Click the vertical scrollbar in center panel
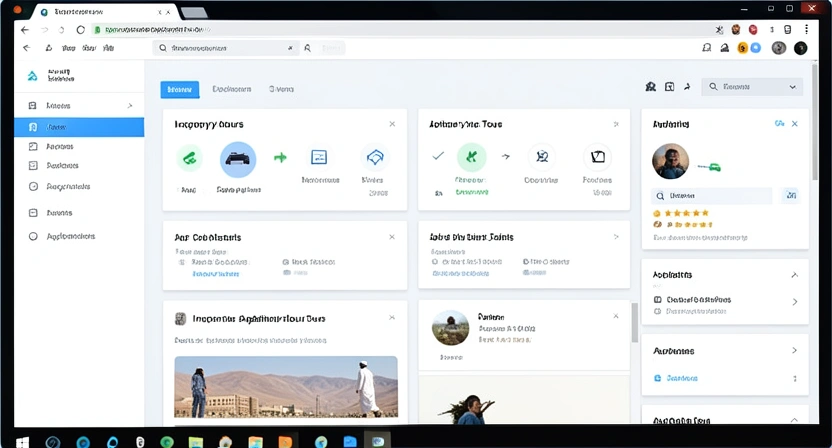Screen dimensions: 832x448 [x=634, y=322]
